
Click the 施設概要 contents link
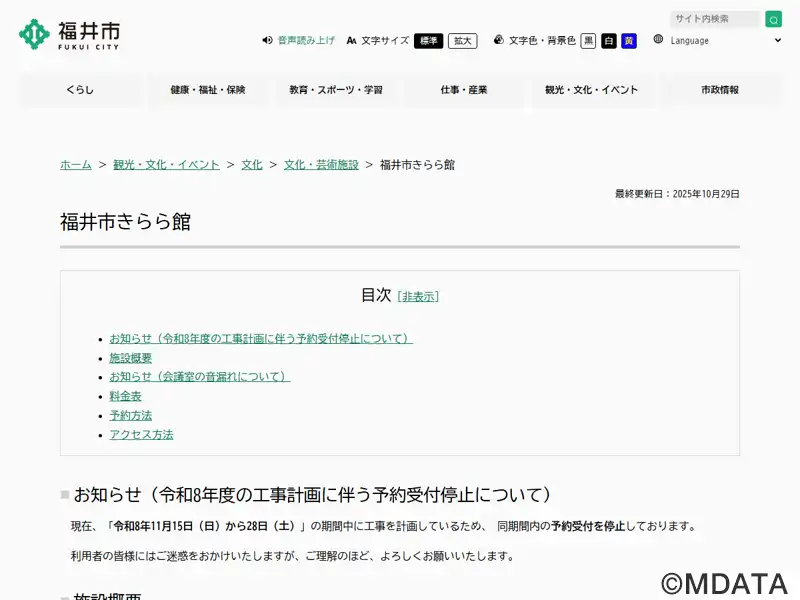pos(131,358)
